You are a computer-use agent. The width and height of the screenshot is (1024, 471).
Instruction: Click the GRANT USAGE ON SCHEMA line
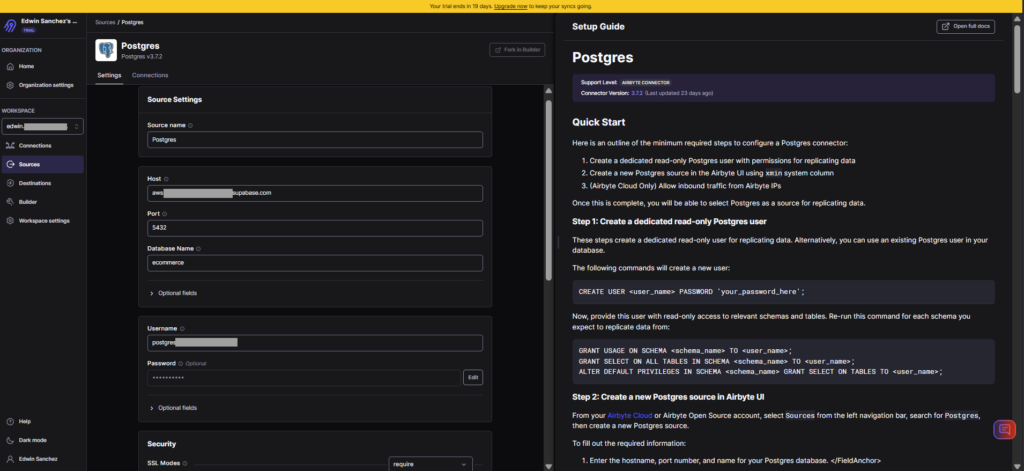click(x=685, y=351)
